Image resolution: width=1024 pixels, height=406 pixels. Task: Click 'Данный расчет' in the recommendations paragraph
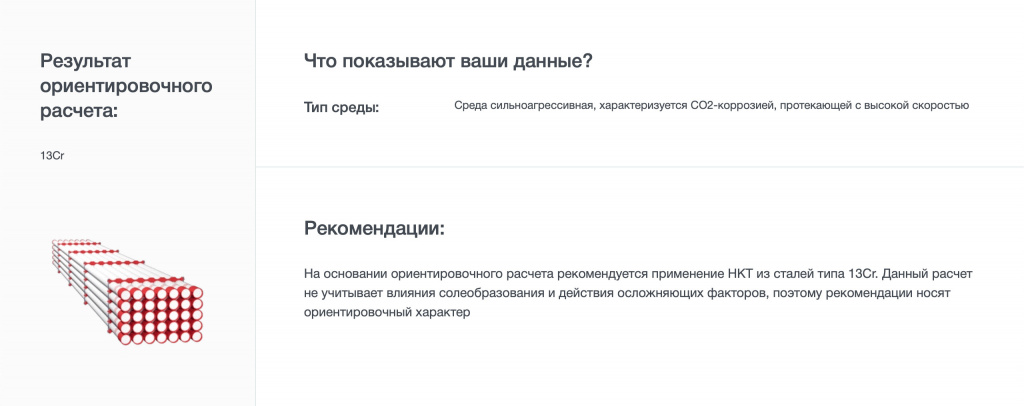coord(923,274)
